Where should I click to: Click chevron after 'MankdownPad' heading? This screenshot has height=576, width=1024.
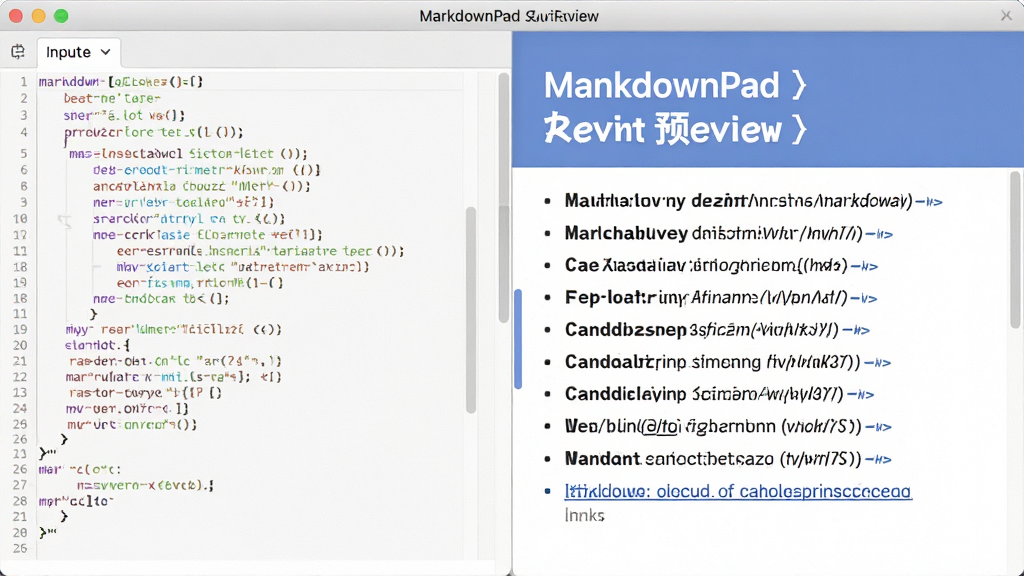799,86
